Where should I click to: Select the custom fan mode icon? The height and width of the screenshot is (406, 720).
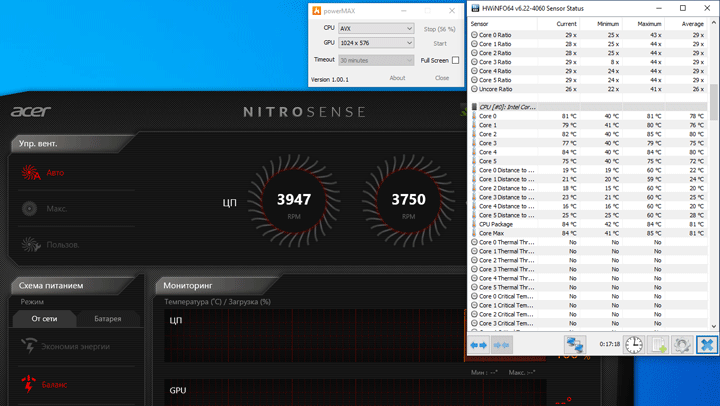click(31, 244)
